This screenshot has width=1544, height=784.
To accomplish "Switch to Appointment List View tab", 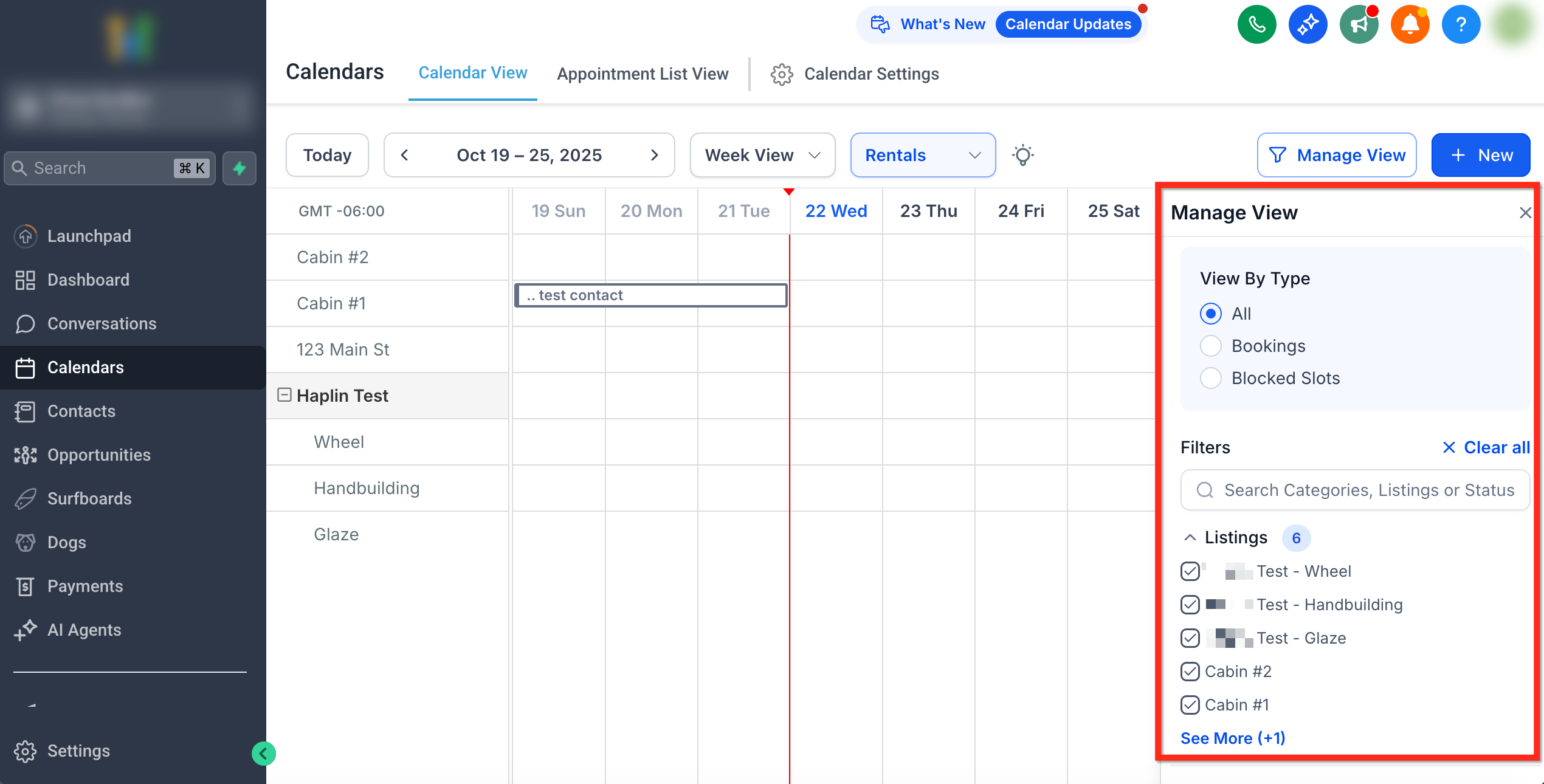I will tap(643, 74).
